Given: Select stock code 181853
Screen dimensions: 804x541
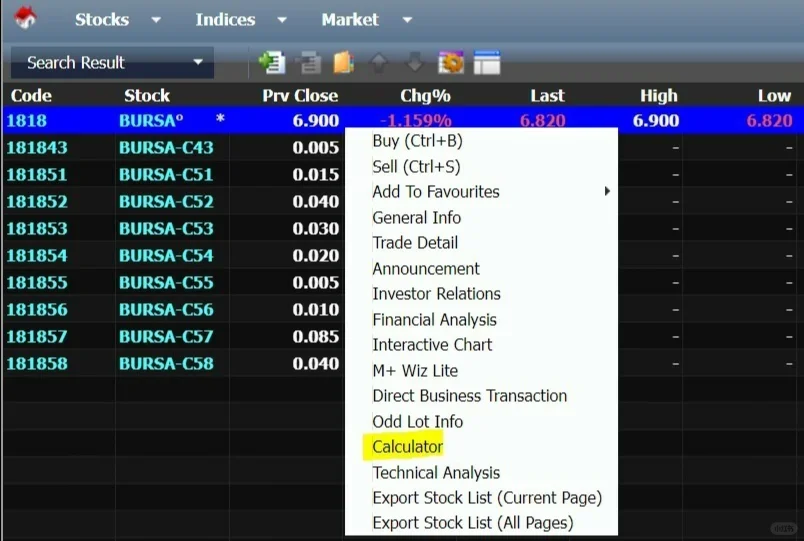Looking at the screenshot, I should 36,228.
